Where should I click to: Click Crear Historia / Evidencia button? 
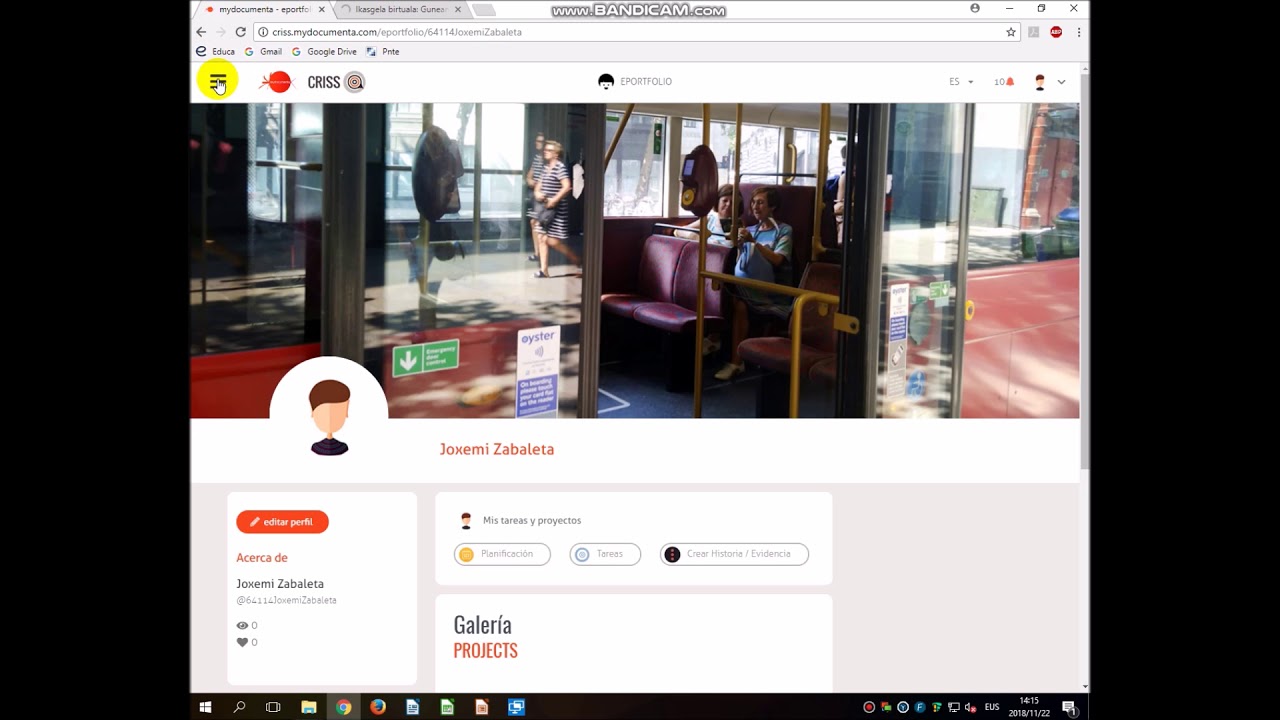734,554
